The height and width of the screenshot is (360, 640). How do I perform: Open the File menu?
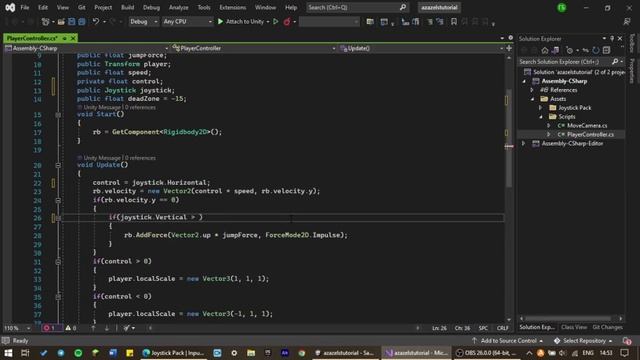coord(25,7)
